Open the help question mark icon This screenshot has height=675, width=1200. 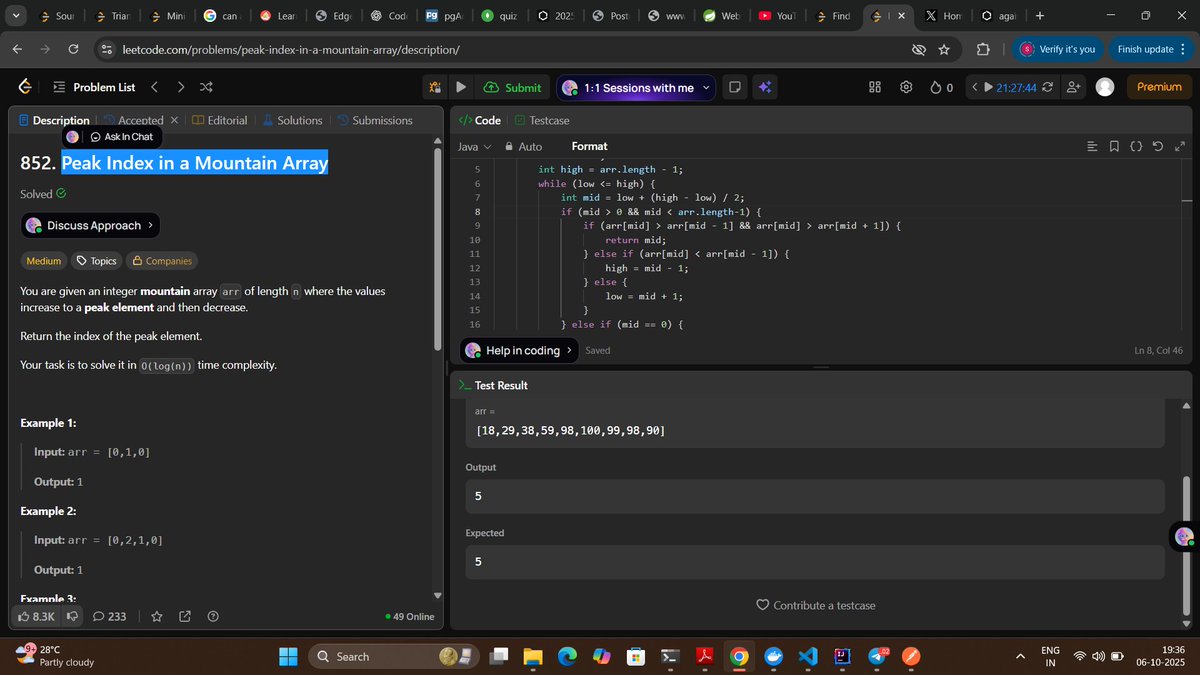(x=212, y=617)
